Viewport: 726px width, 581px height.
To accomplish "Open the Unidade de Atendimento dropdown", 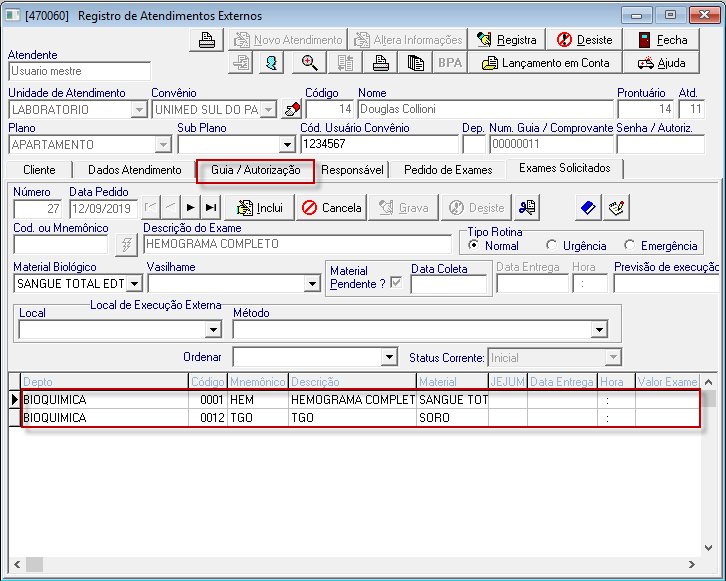I will click(138, 110).
